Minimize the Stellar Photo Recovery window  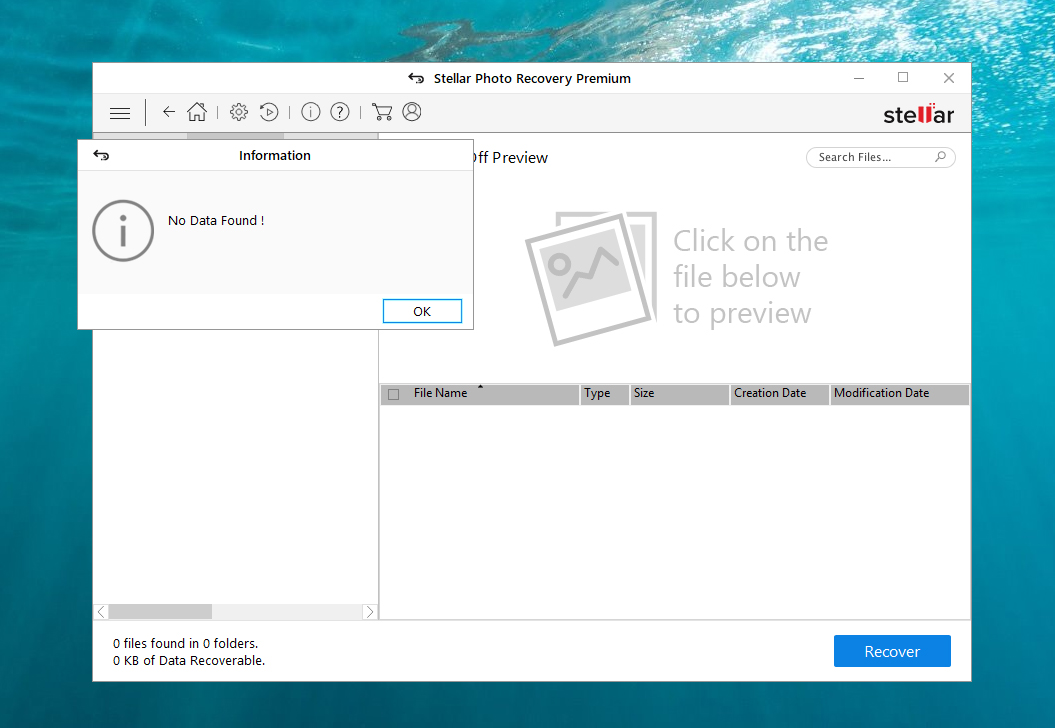point(859,78)
